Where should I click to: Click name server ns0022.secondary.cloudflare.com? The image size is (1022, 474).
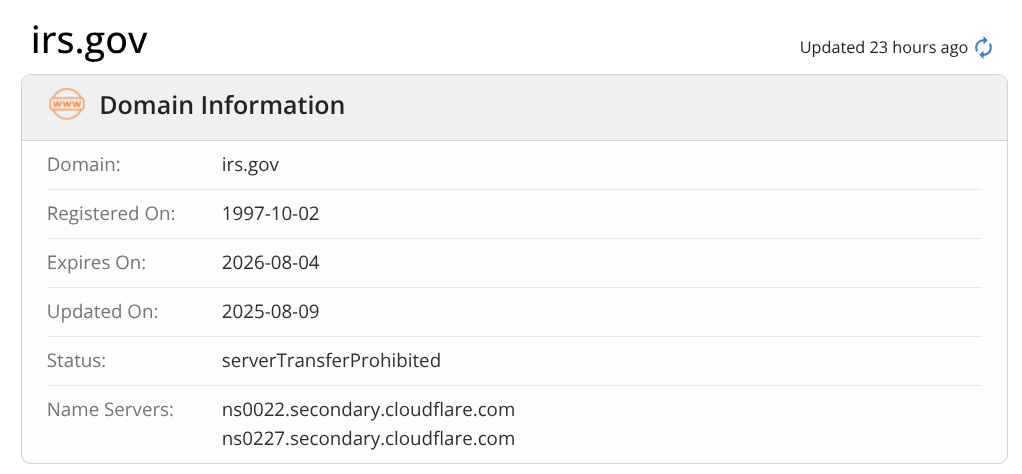(x=368, y=409)
